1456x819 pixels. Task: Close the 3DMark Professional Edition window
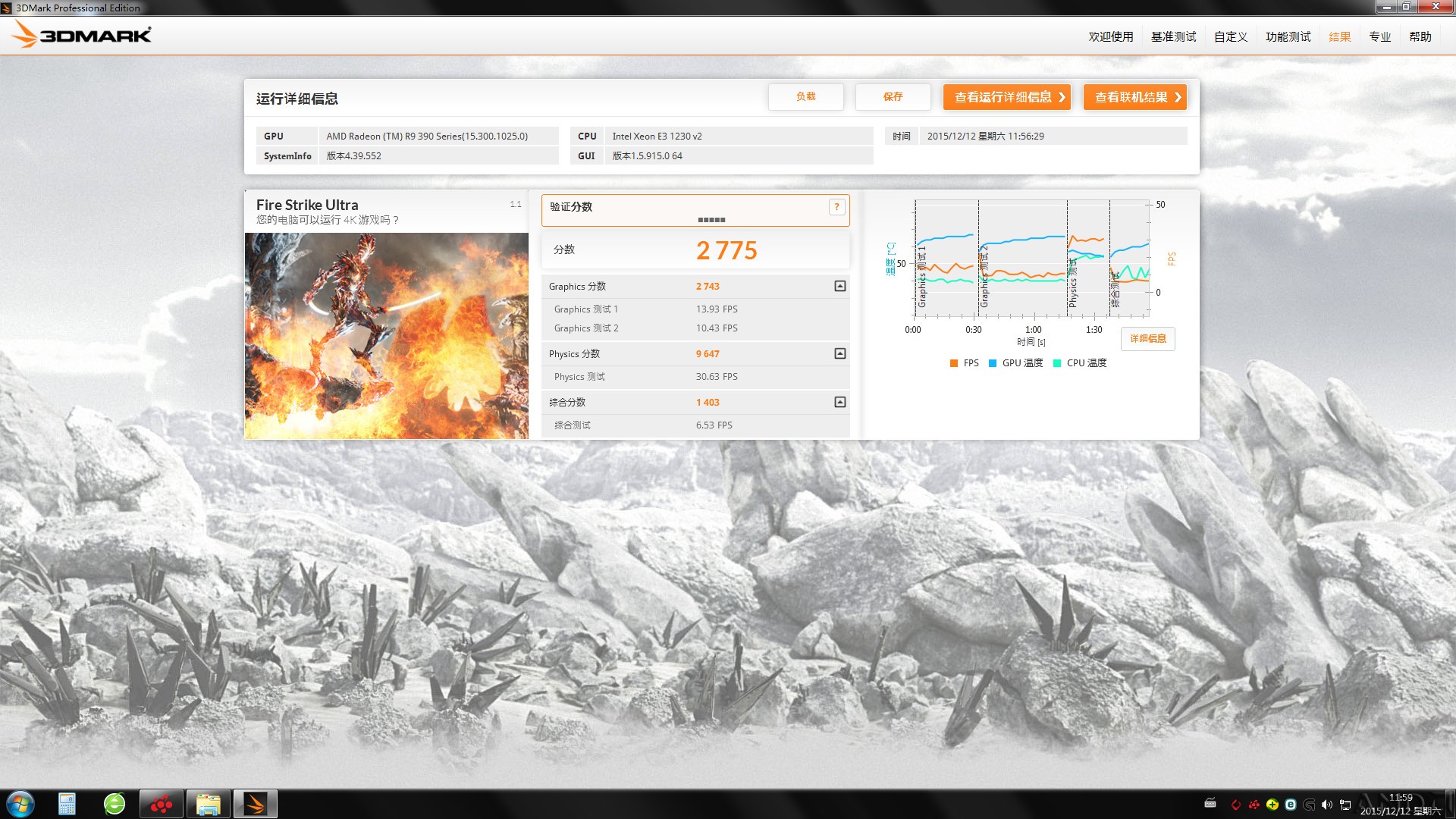(x=1435, y=7)
